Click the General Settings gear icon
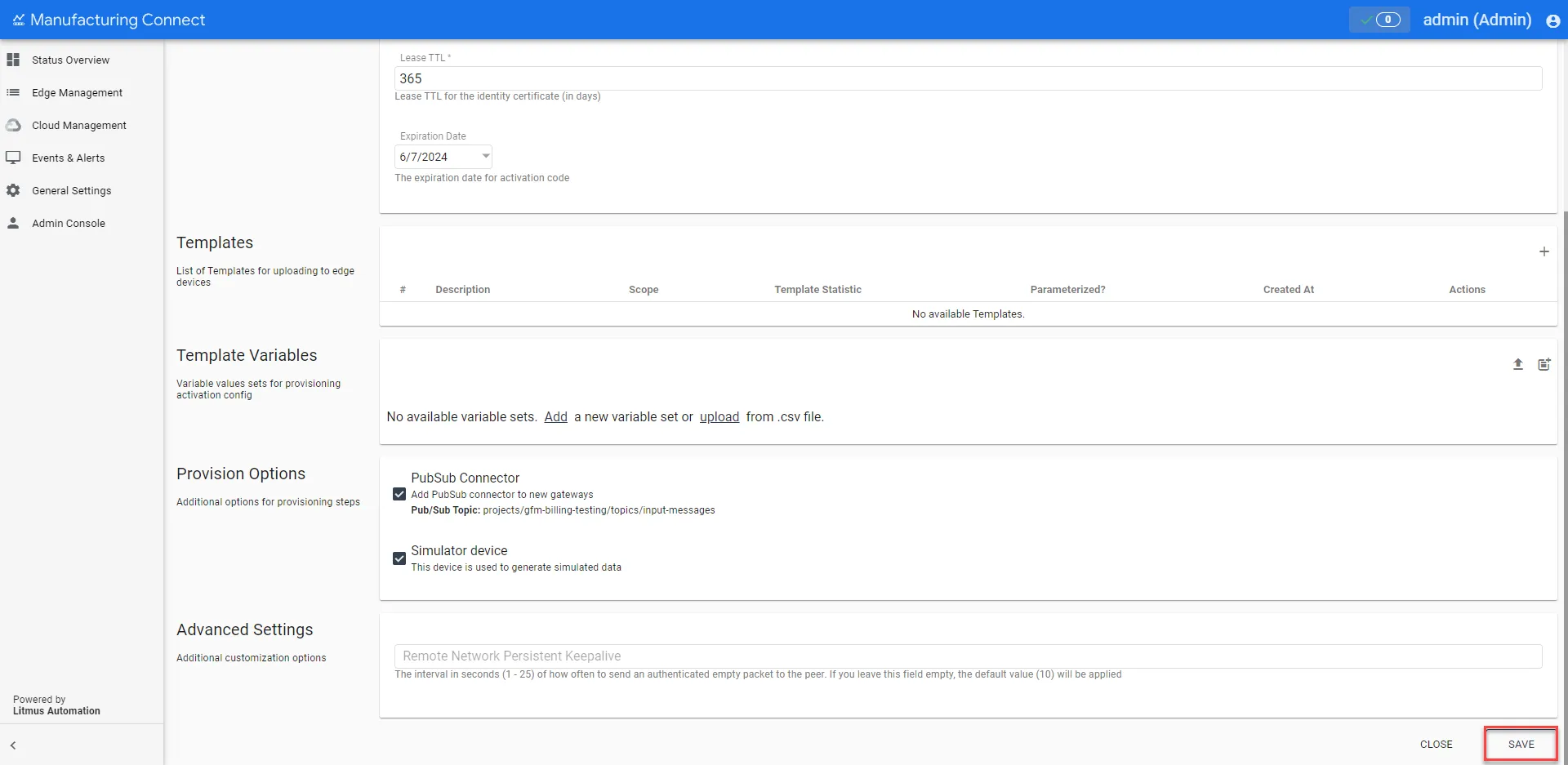This screenshot has height=765, width=1568. point(13,190)
